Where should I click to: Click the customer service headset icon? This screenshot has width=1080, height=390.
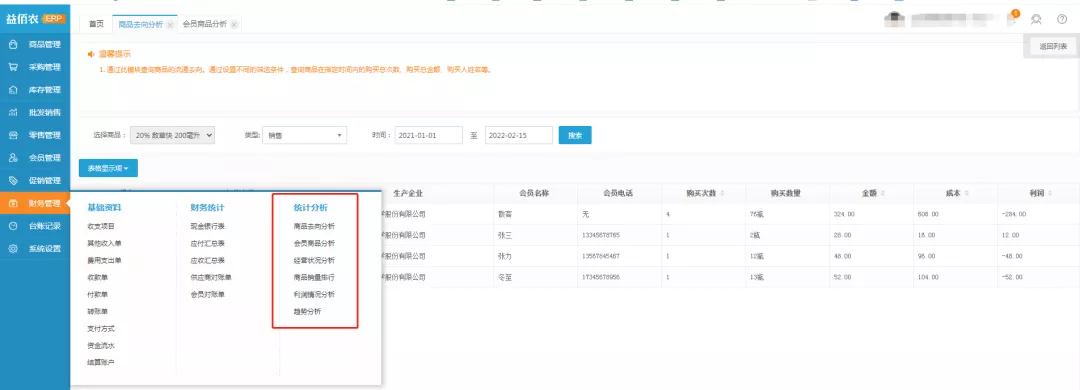1036,19
